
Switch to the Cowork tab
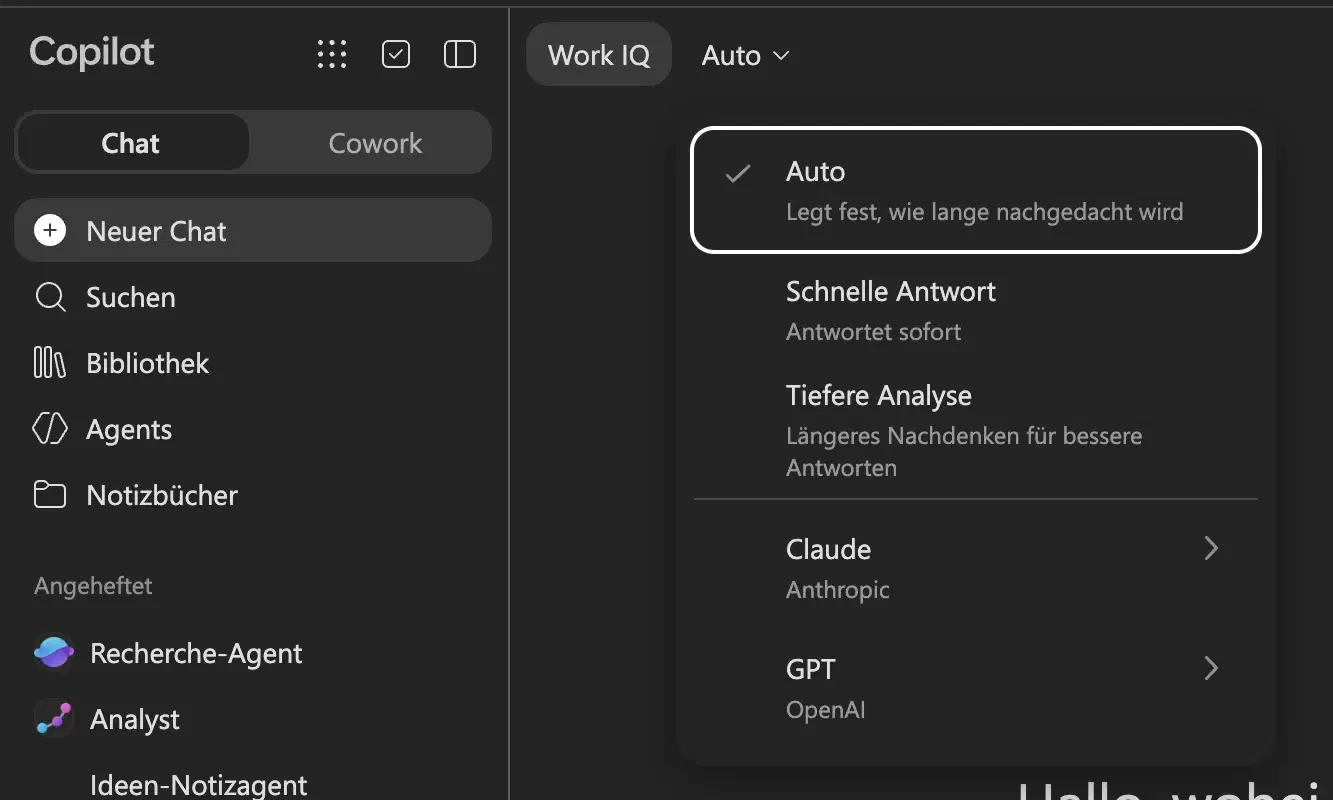pos(375,143)
